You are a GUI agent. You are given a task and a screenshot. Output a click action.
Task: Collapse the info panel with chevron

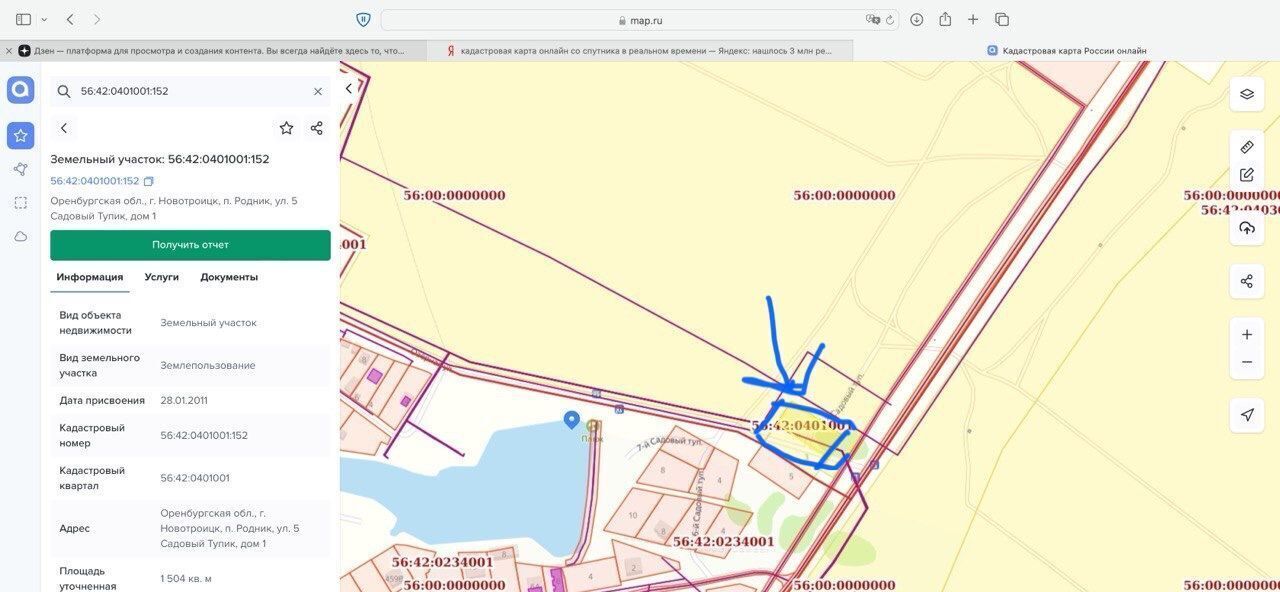pos(348,88)
